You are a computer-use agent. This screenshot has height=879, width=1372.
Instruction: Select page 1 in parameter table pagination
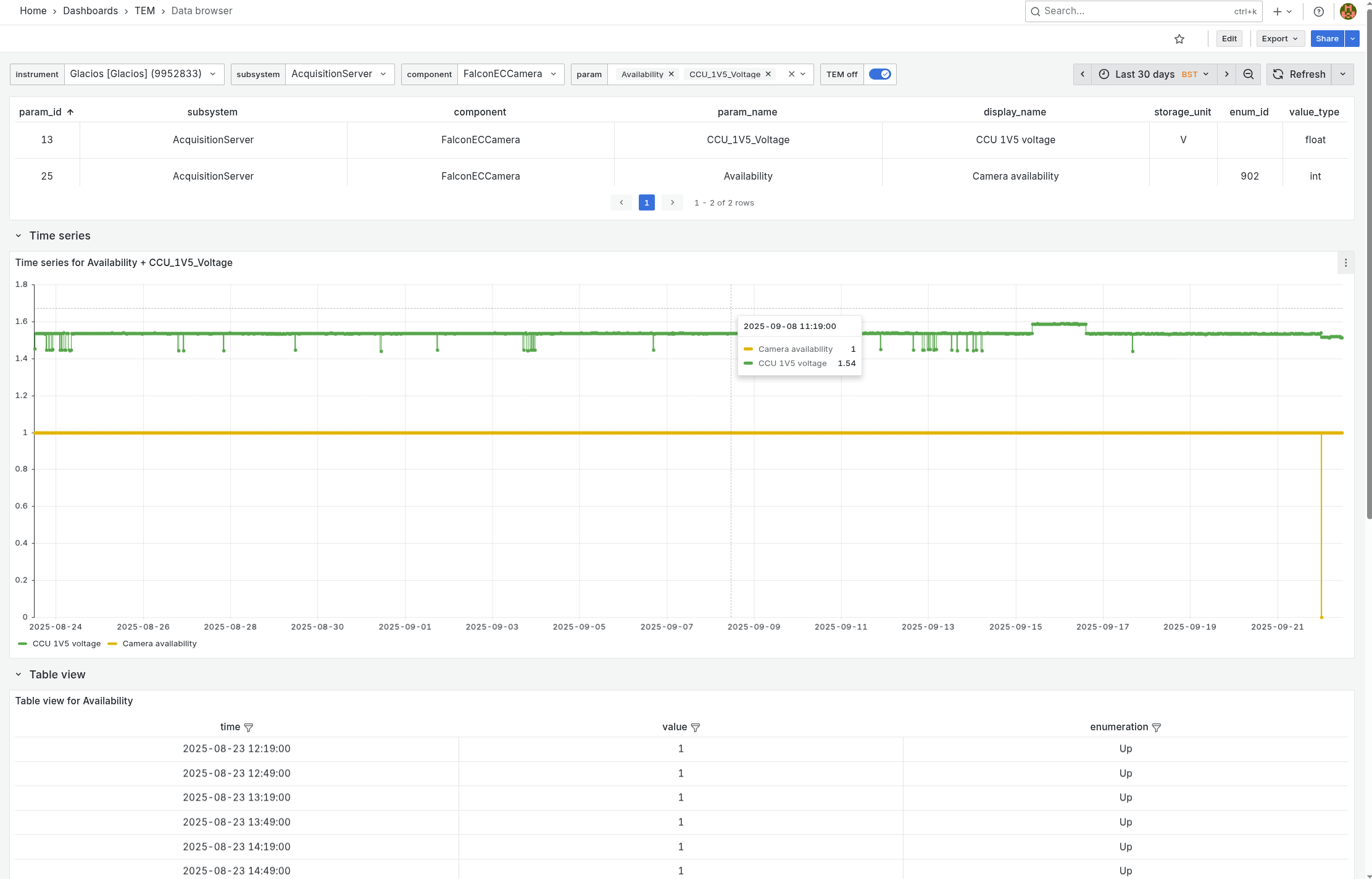point(647,202)
